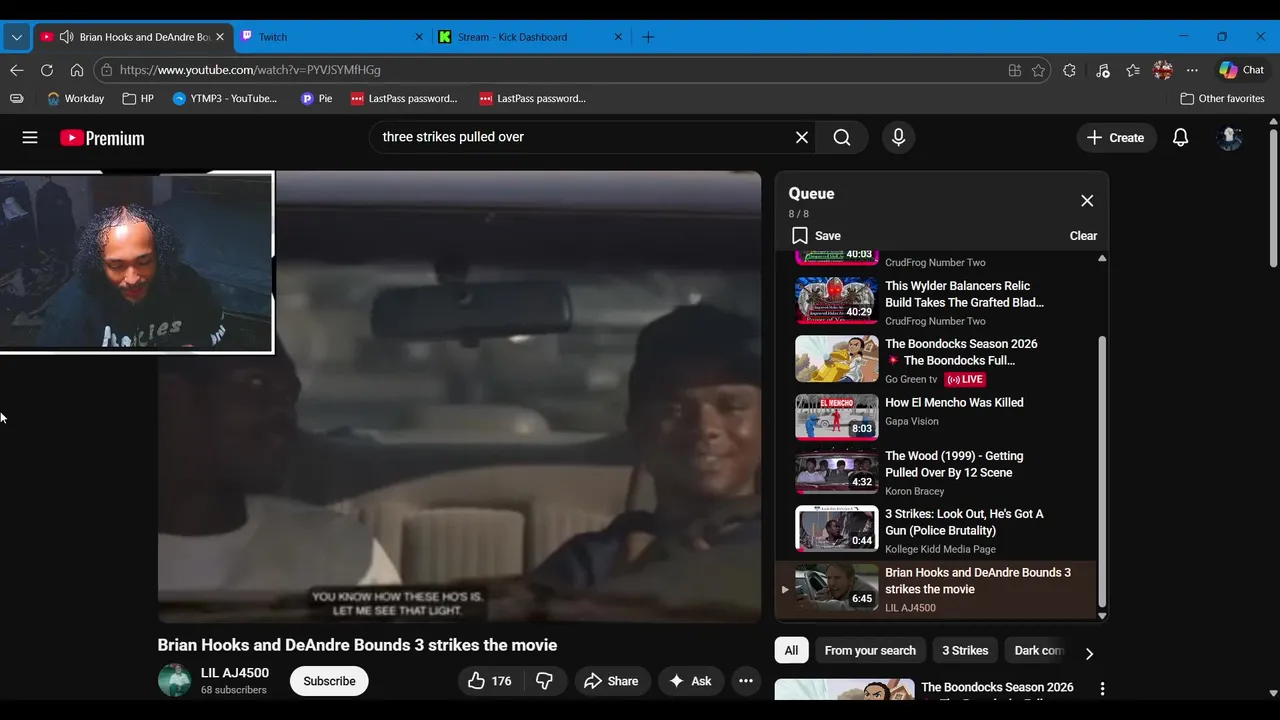
Task: Select the All filter chip
Action: click(791, 650)
